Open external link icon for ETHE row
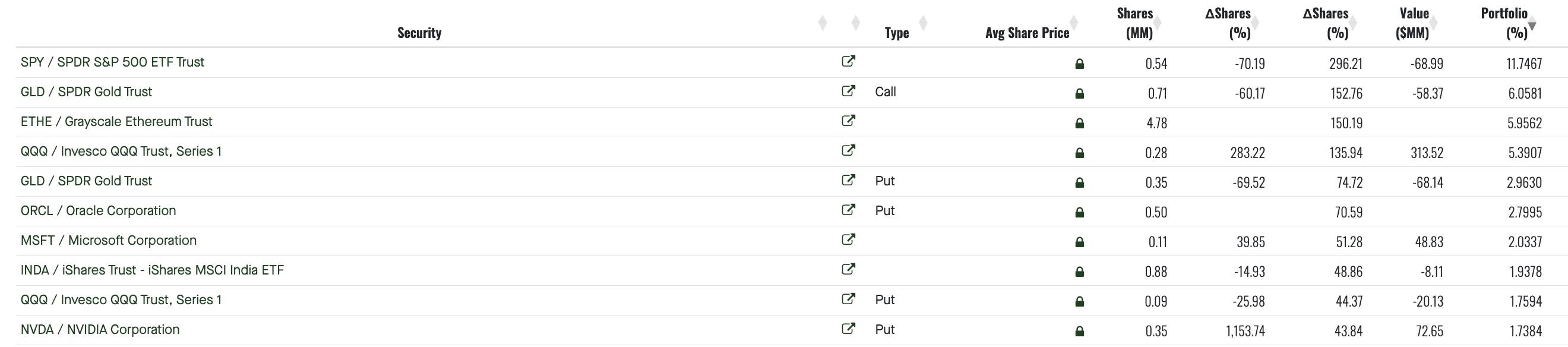This screenshot has height=347, width=1568. coord(848,121)
